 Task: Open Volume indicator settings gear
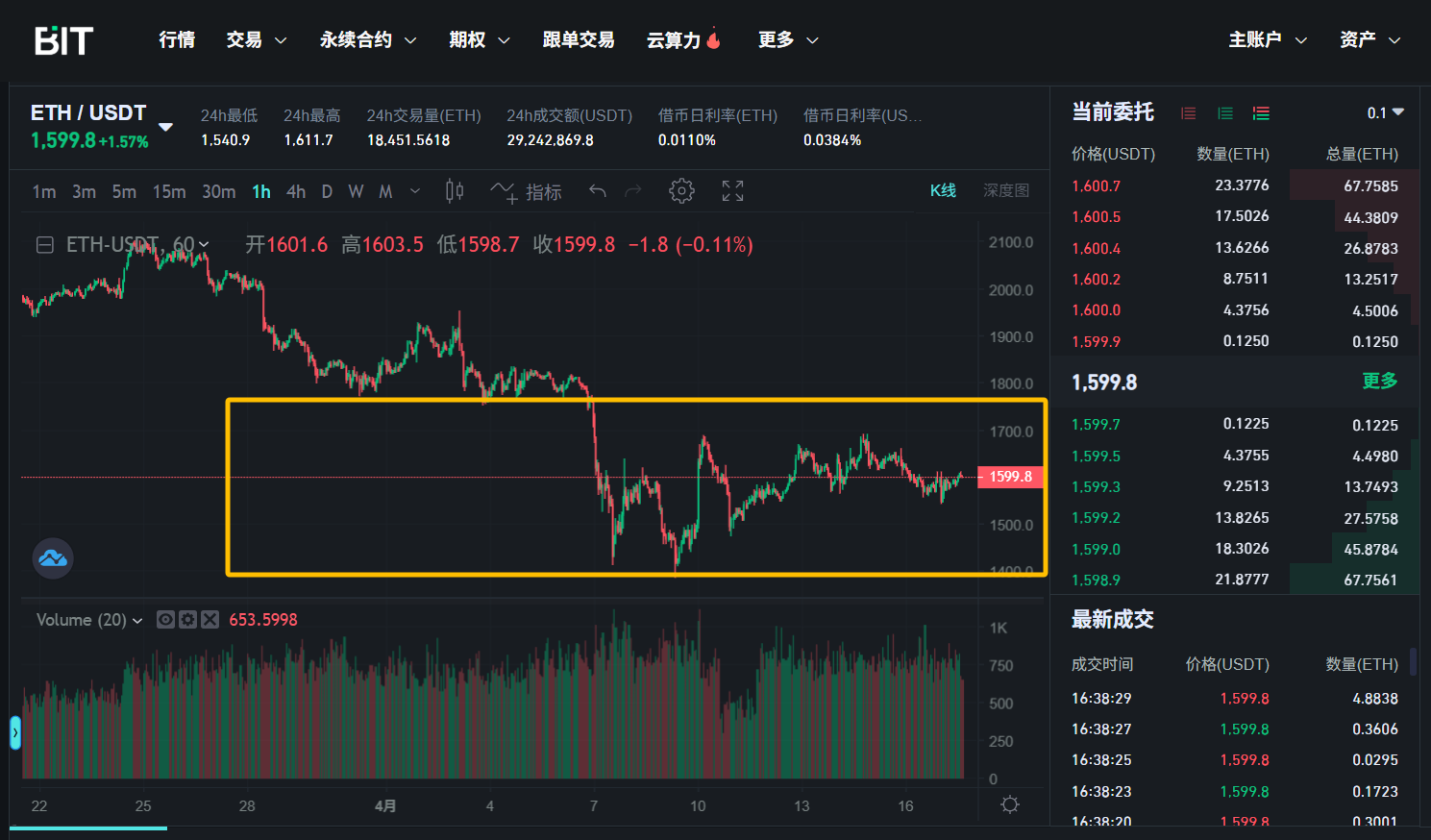pyautogui.click(x=187, y=620)
